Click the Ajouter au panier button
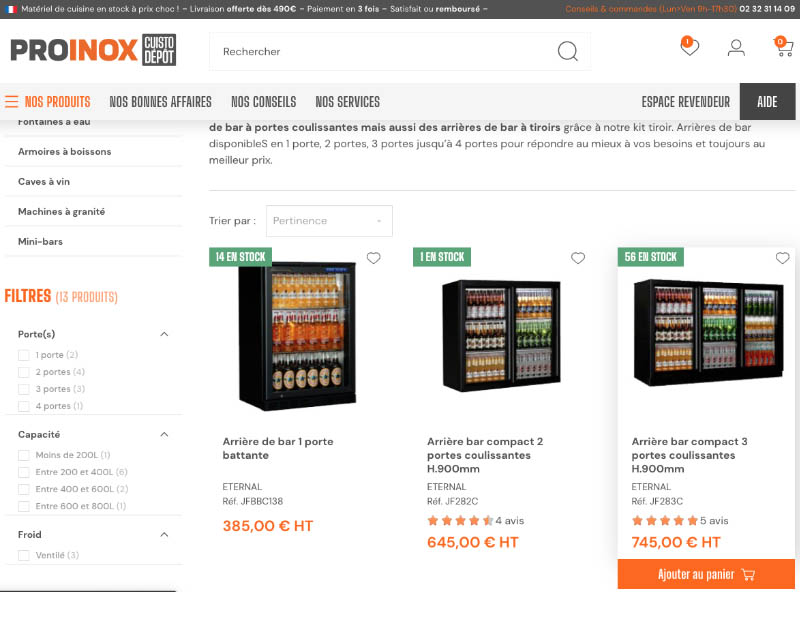Viewport: 800px width, 644px height. pyautogui.click(x=706, y=574)
